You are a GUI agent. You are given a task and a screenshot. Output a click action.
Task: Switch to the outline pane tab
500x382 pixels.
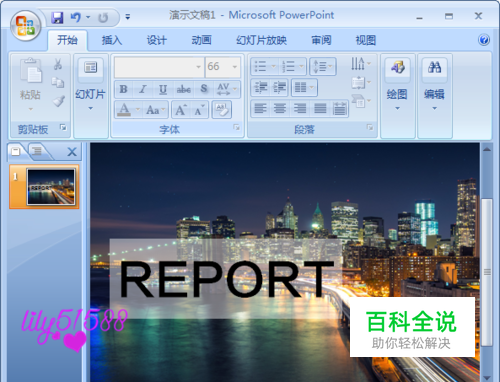pos(38,151)
